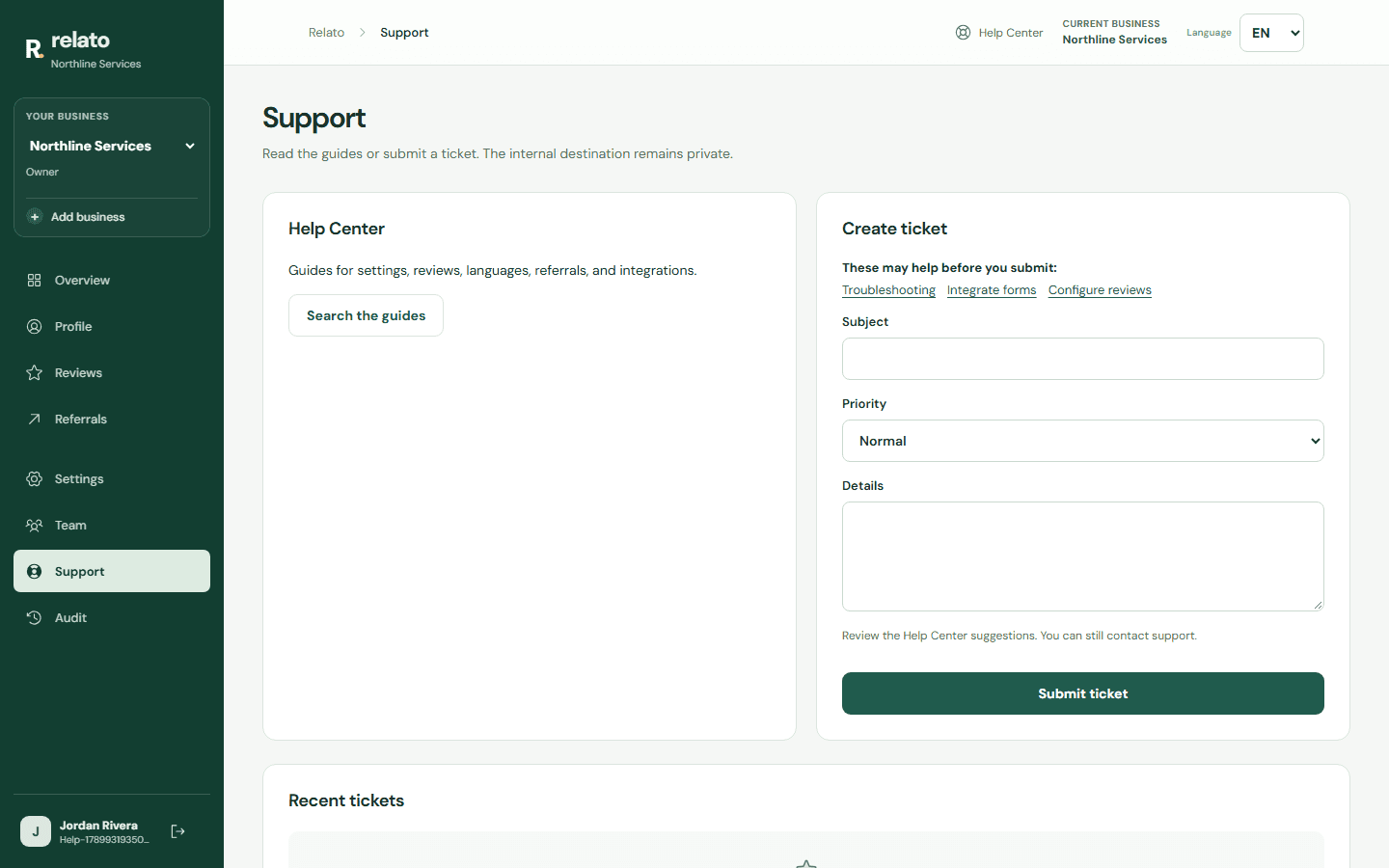Click the Recent tickets heading
Image resolution: width=1389 pixels, height=868 pixels.
click(x=346, y=800)
